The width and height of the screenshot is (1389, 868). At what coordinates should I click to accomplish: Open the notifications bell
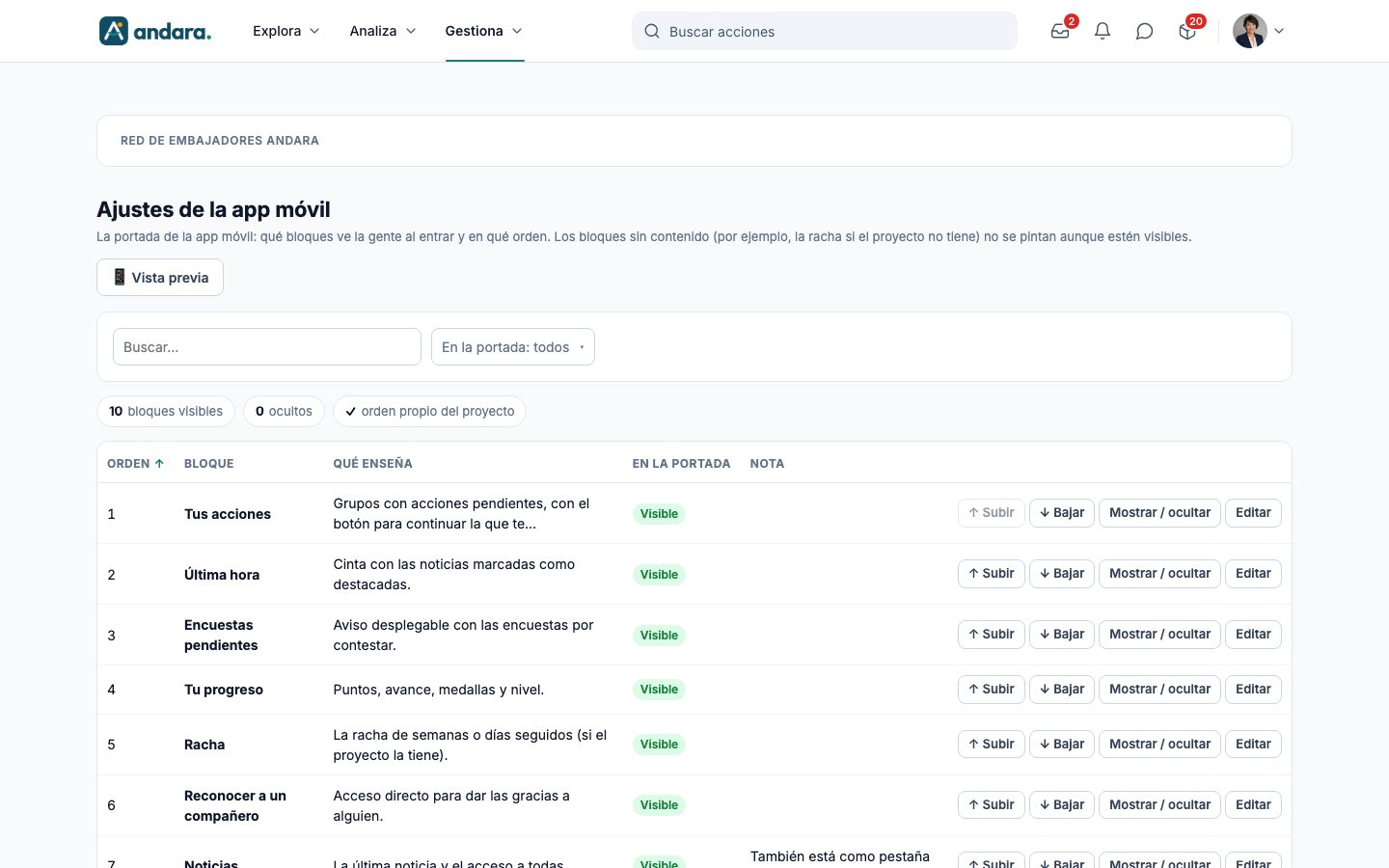coord(1103,31)
